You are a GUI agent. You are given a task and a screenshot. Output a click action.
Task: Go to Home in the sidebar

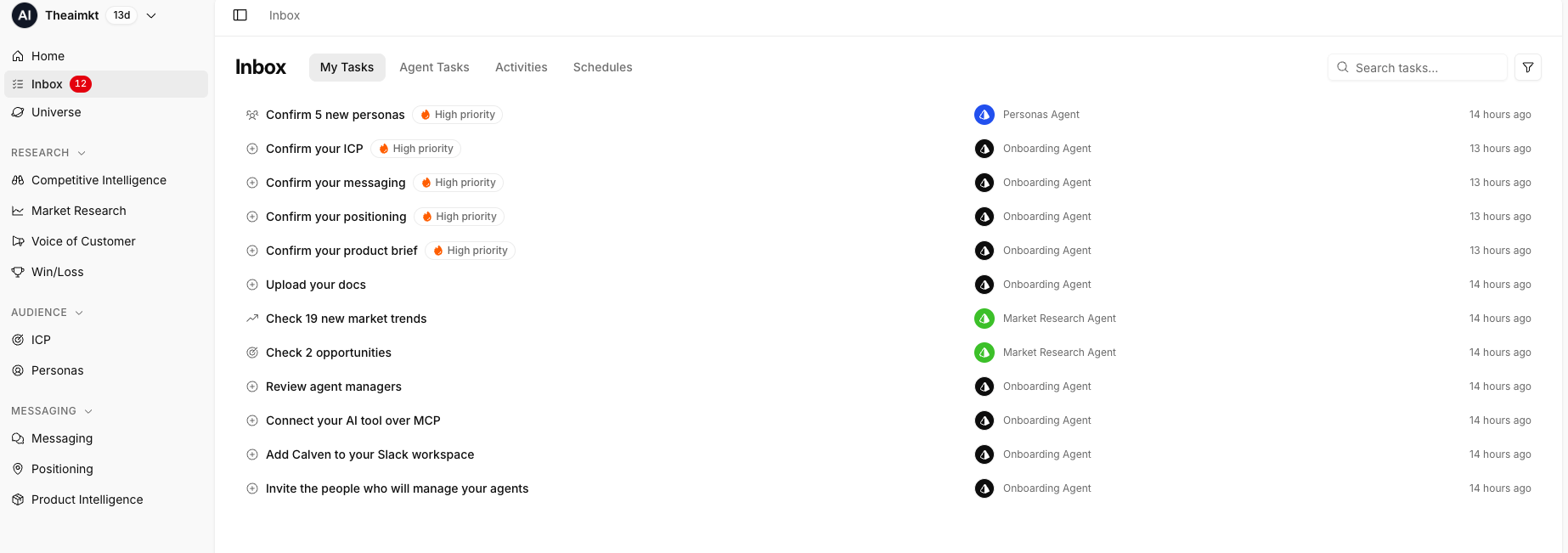click(106, 56)
